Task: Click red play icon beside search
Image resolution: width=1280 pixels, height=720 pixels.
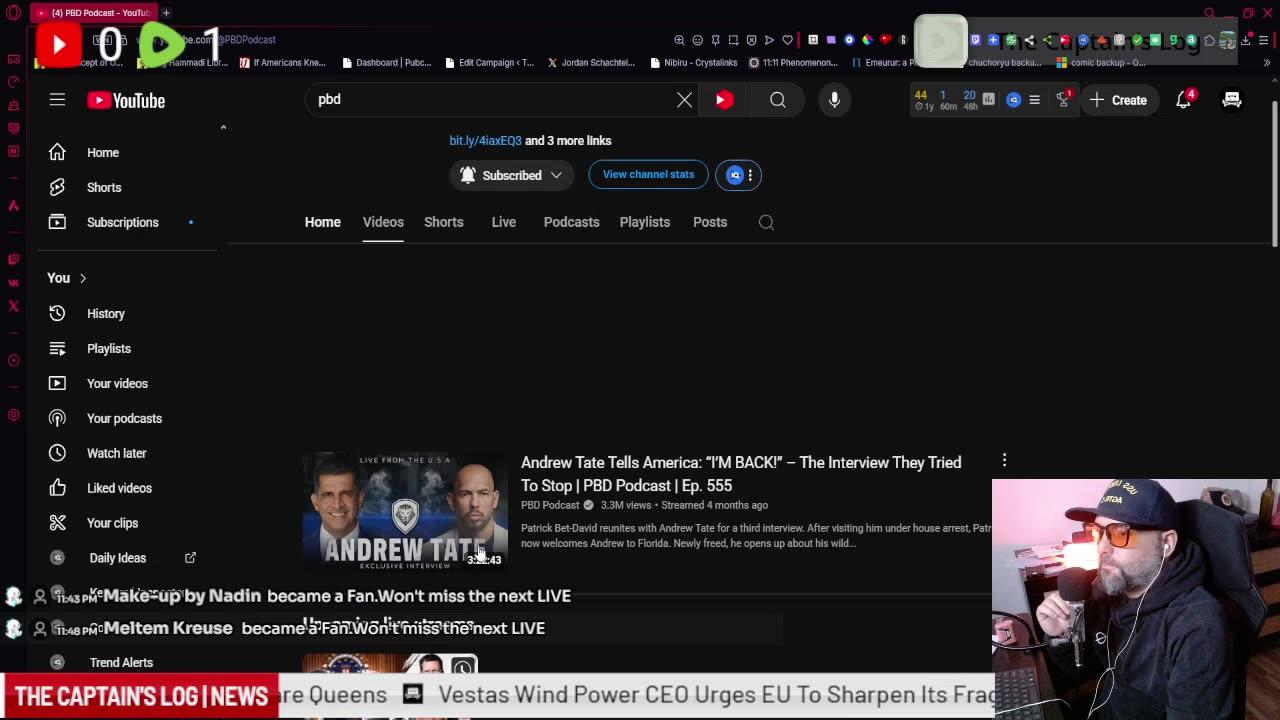Action: click(x=724, y=100)
